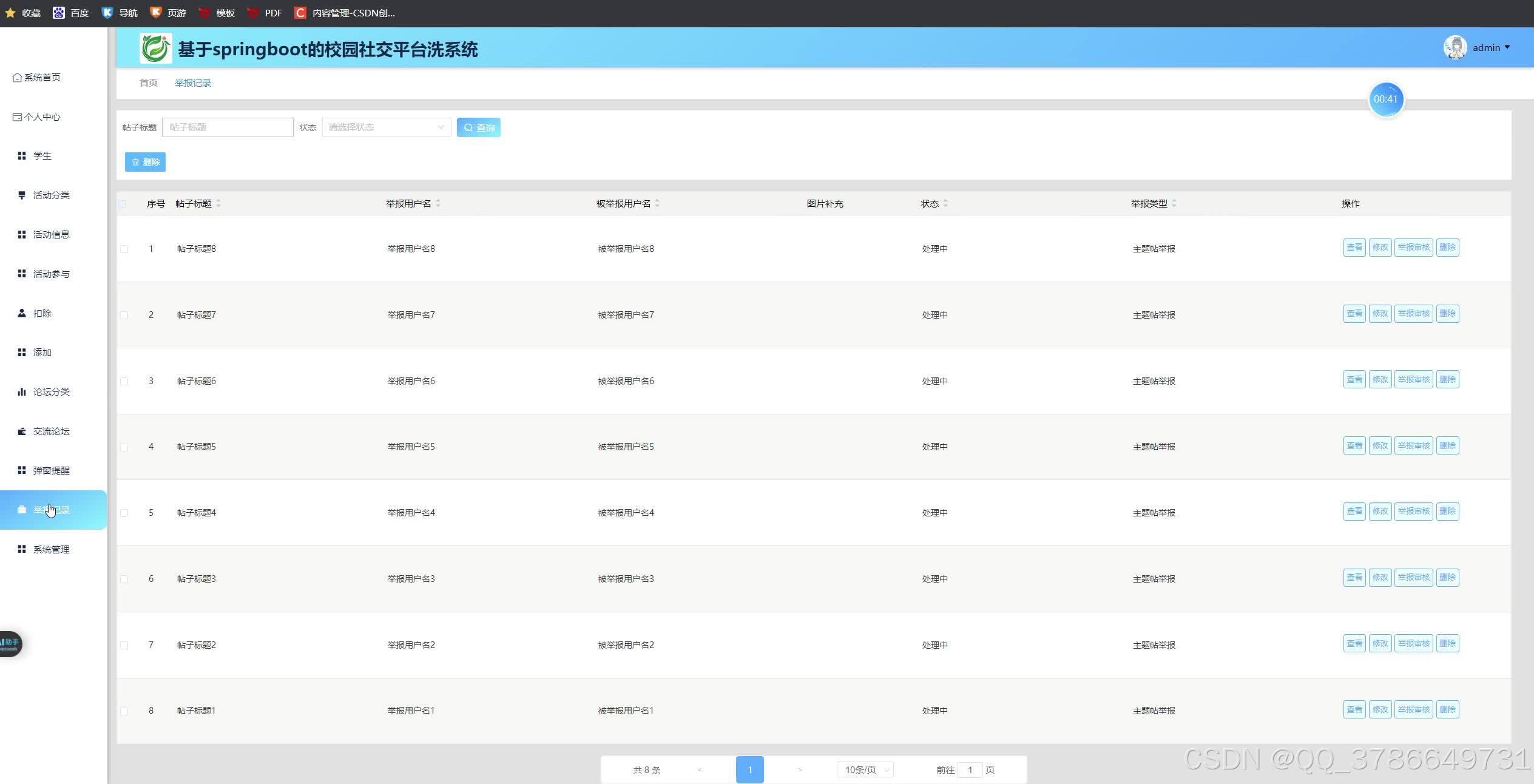Click the admin avatar image

click(1455, 47)
